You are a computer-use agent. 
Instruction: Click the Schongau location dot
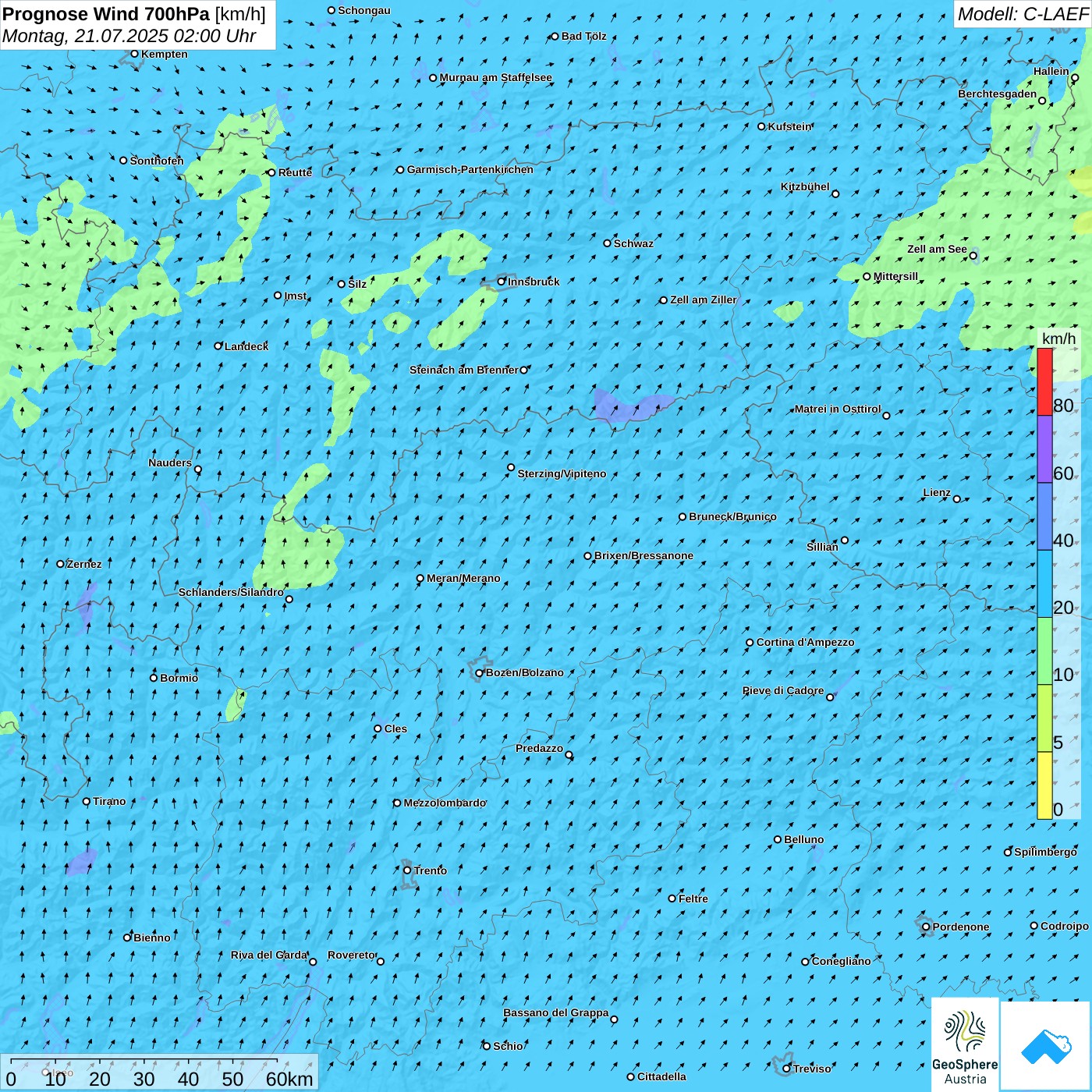tap(331, 10)
